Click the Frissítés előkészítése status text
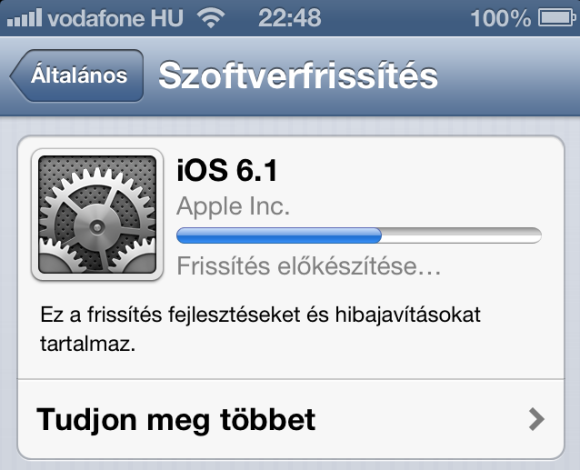The width and height of the screenshot is (580, 470). coord(309,266)
